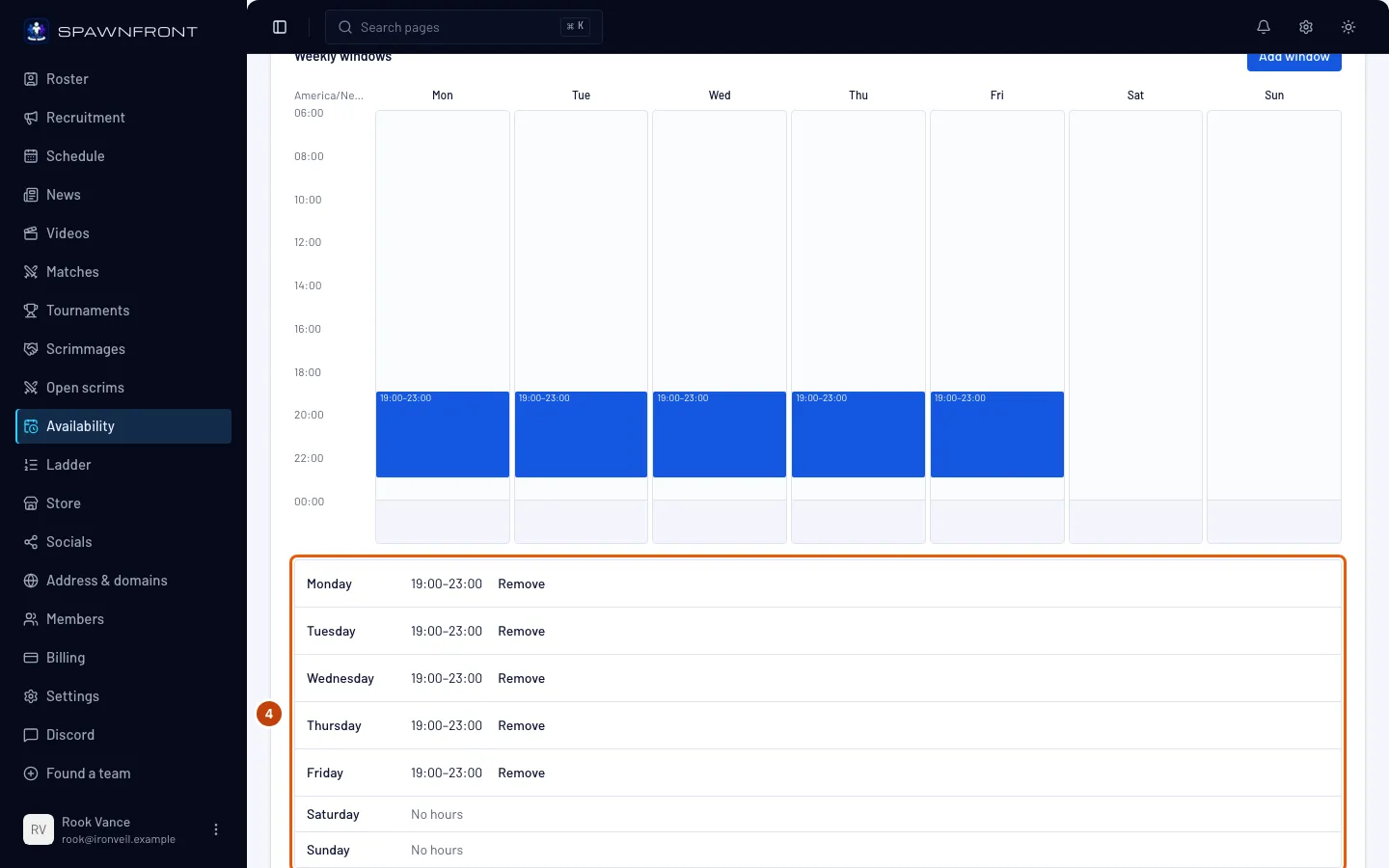Select the Store icon in the sidebar

[x=31, y=503]
